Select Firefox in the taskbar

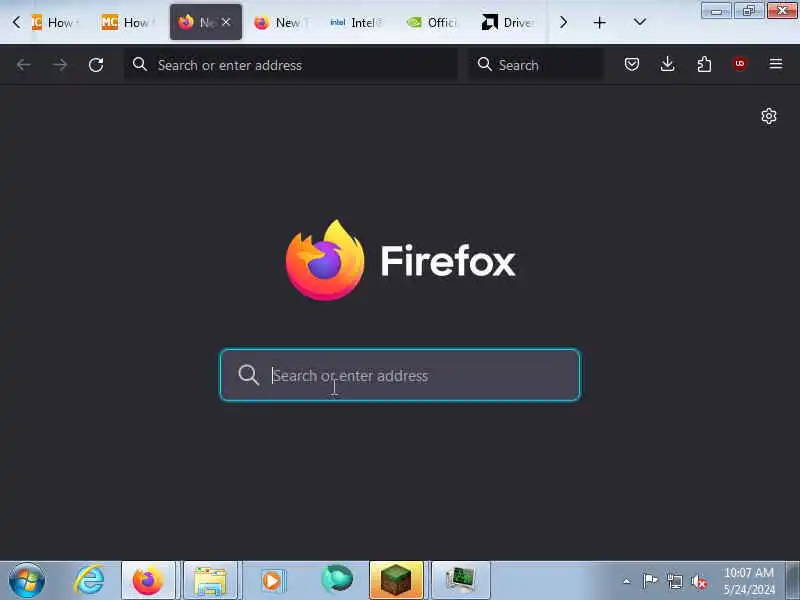click(148, 581)
